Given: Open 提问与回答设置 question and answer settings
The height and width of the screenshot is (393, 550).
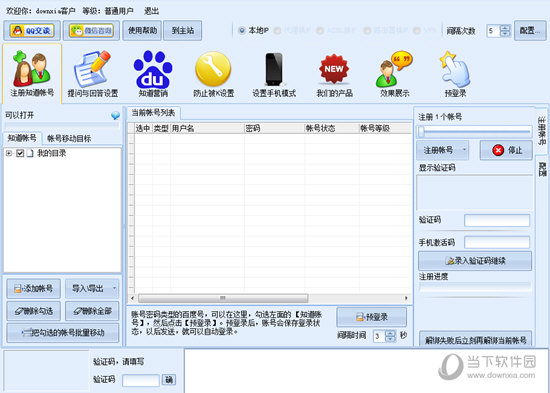Looking at the screenshot, I should pyautogui.click(x=93, y=74).
